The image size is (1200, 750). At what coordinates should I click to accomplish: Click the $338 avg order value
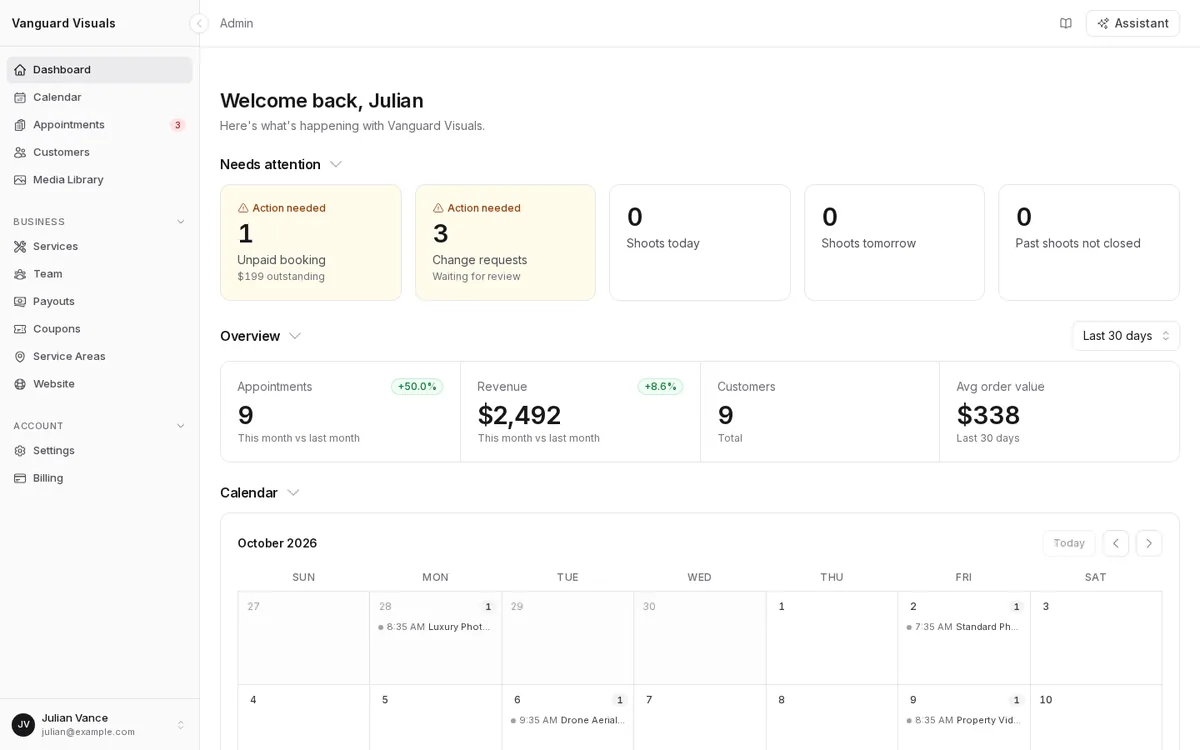988,415
